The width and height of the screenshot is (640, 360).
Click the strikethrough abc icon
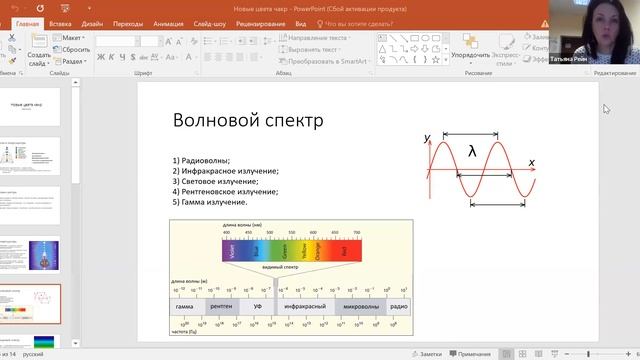click(143, 57)
